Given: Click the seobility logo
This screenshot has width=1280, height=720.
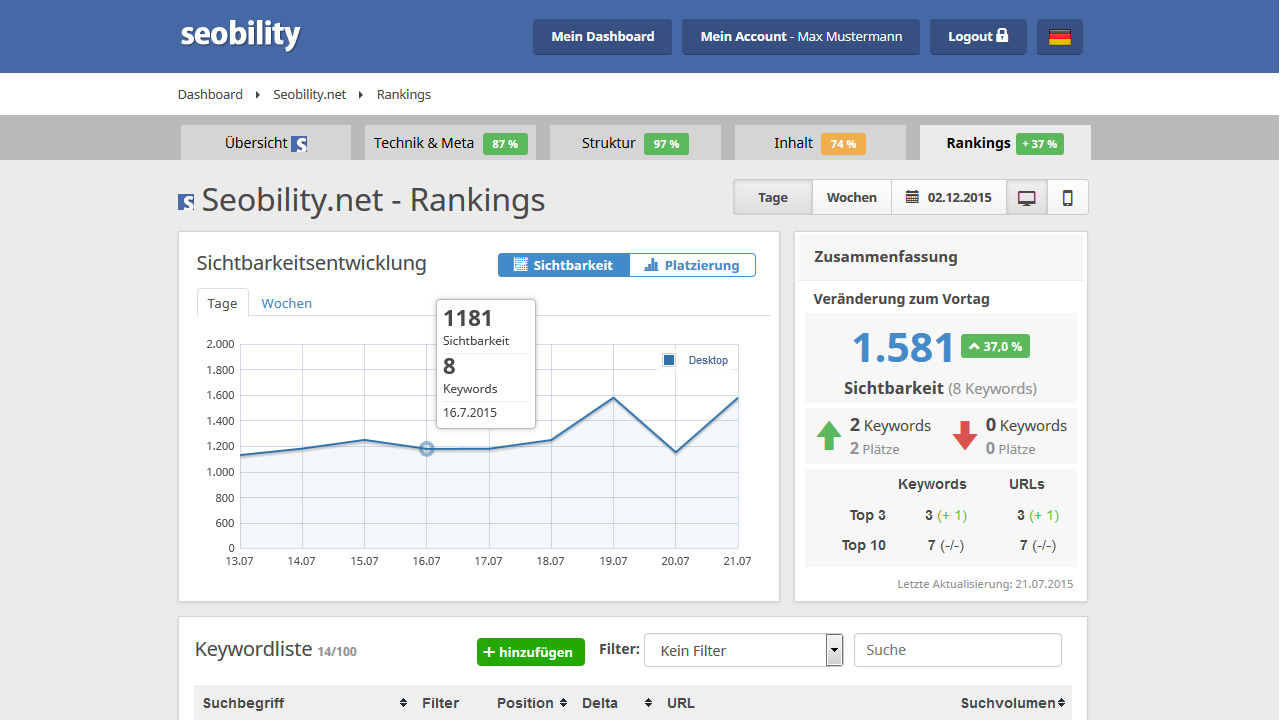Looking at the screenshot, I should (240, 35).
